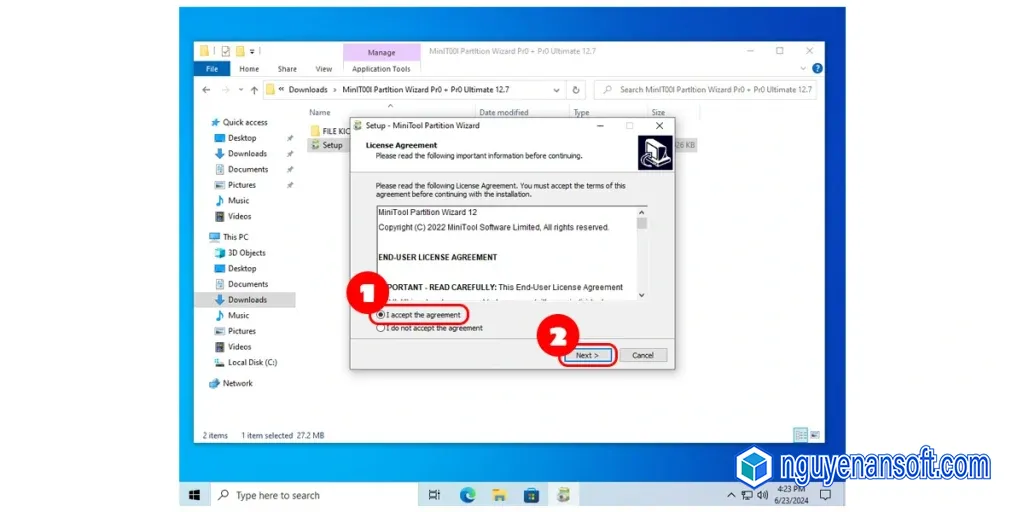Switch to the Application Tools tab

(381, 69)
